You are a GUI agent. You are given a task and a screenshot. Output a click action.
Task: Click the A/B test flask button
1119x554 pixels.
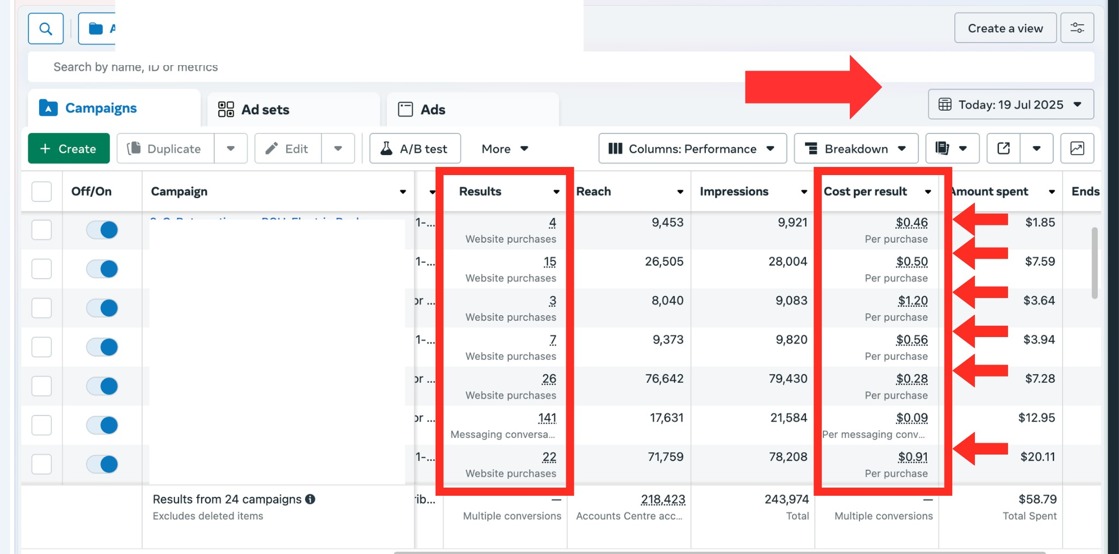414,149
